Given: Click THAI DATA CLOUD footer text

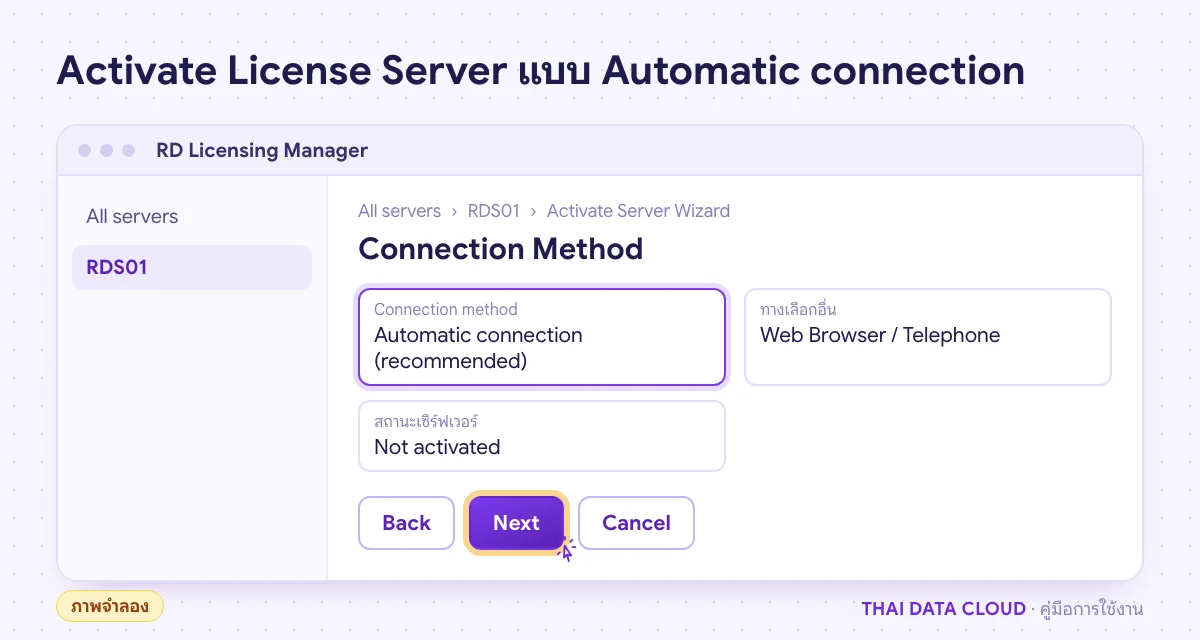Looking at the screenshot, I should coord(943,609).
